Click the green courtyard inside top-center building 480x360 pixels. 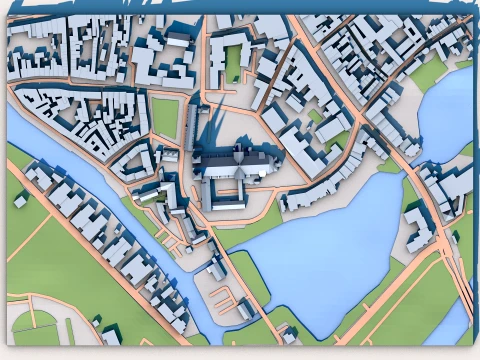pos(233,64)
